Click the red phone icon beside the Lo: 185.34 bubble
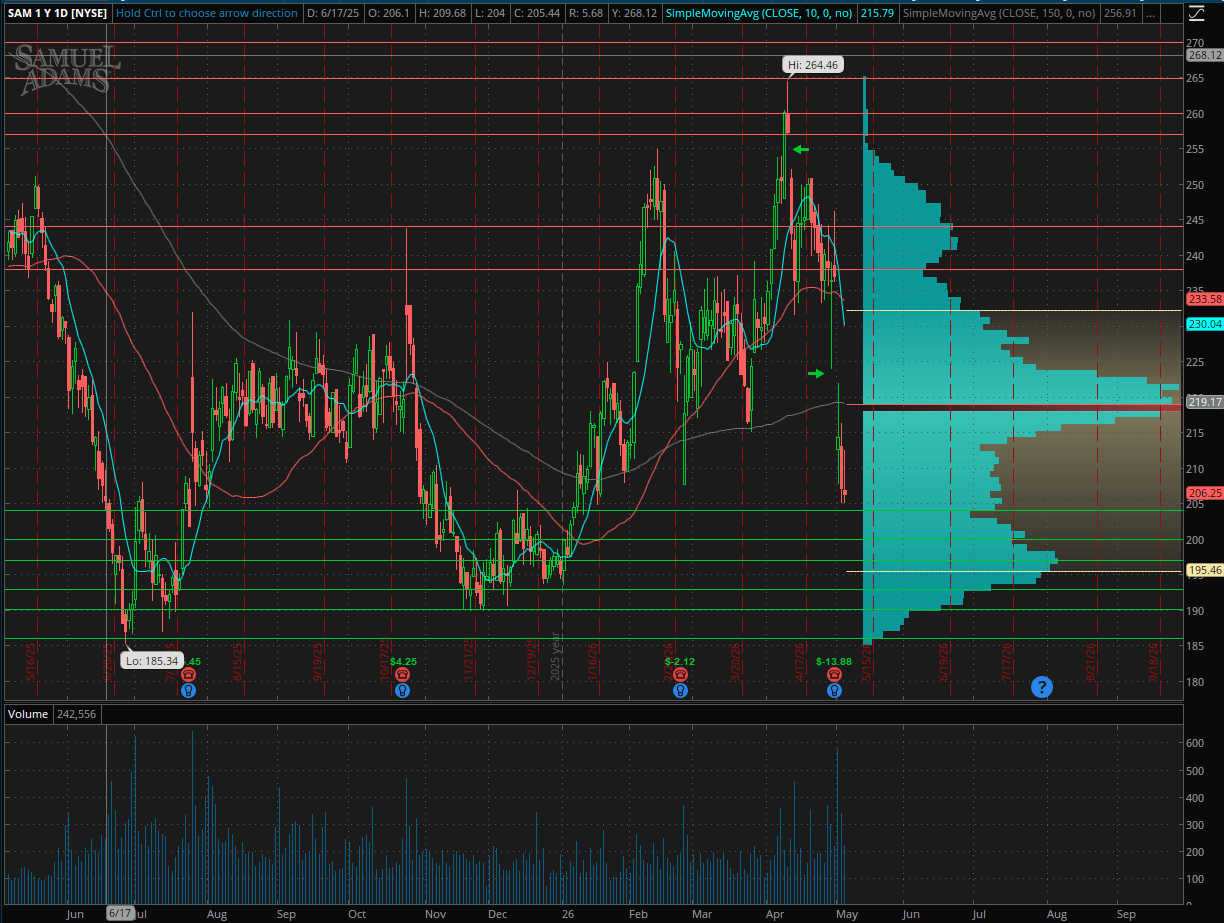The width and height of the screenshot is (1224, 923). coord(188,676)
